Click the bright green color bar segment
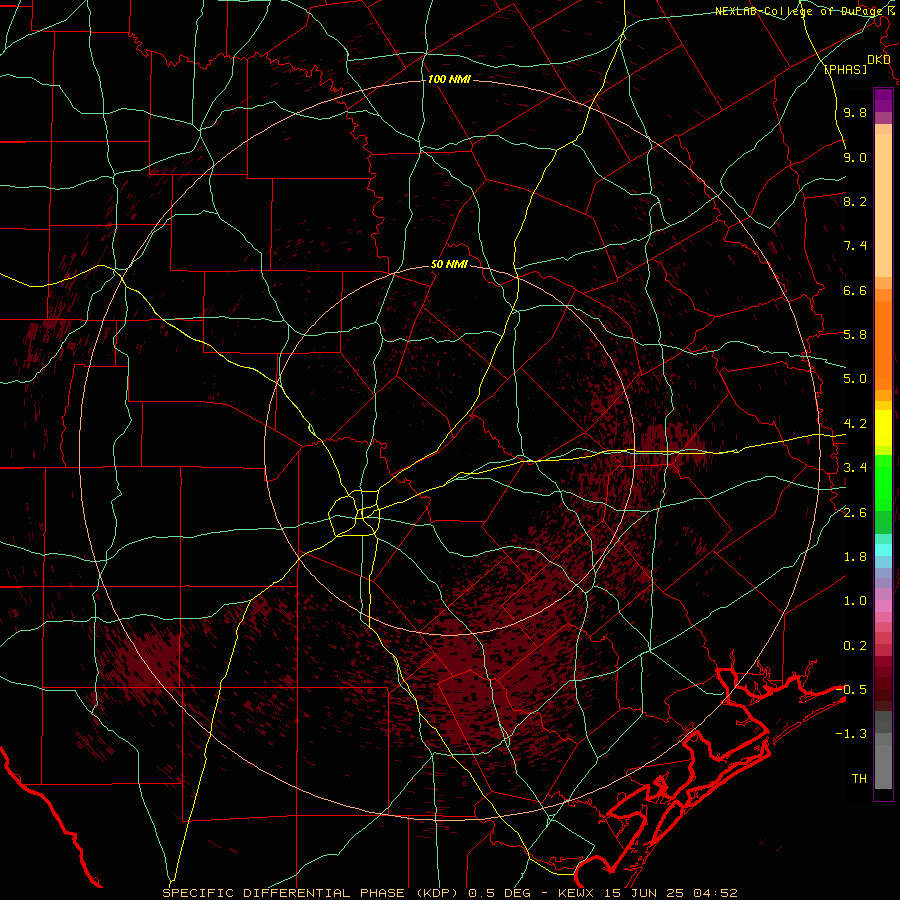Image resolution: width=900 pixels, height=900 pixels. [883, 483]
